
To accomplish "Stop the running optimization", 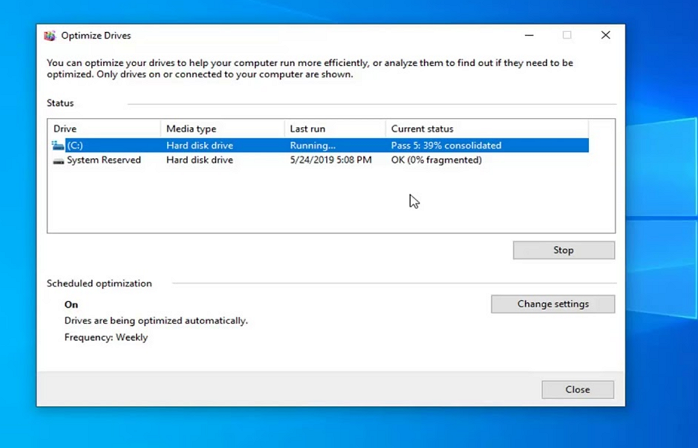I will point(564,250).
